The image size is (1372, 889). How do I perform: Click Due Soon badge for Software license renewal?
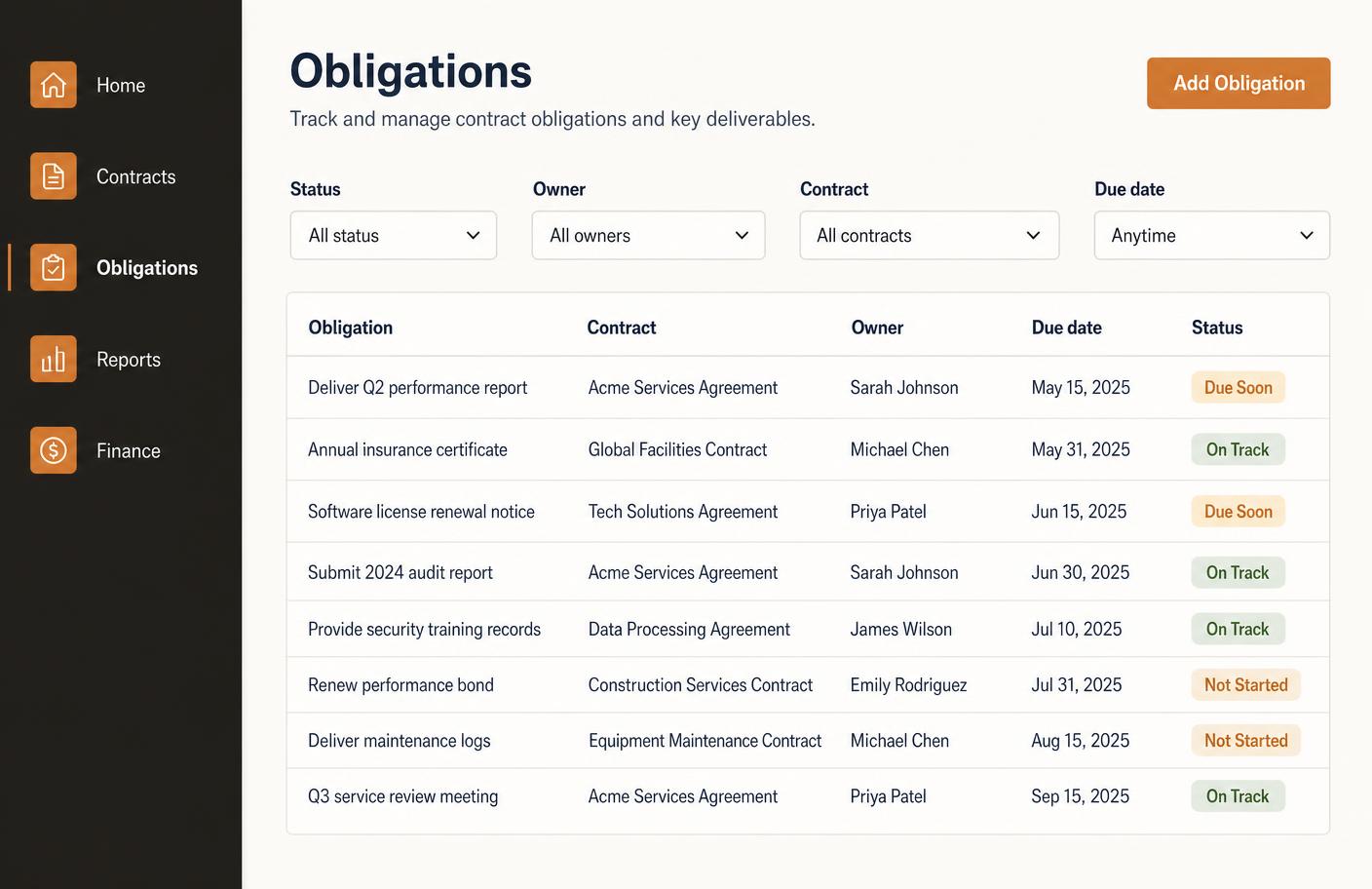click(1239, 512)
